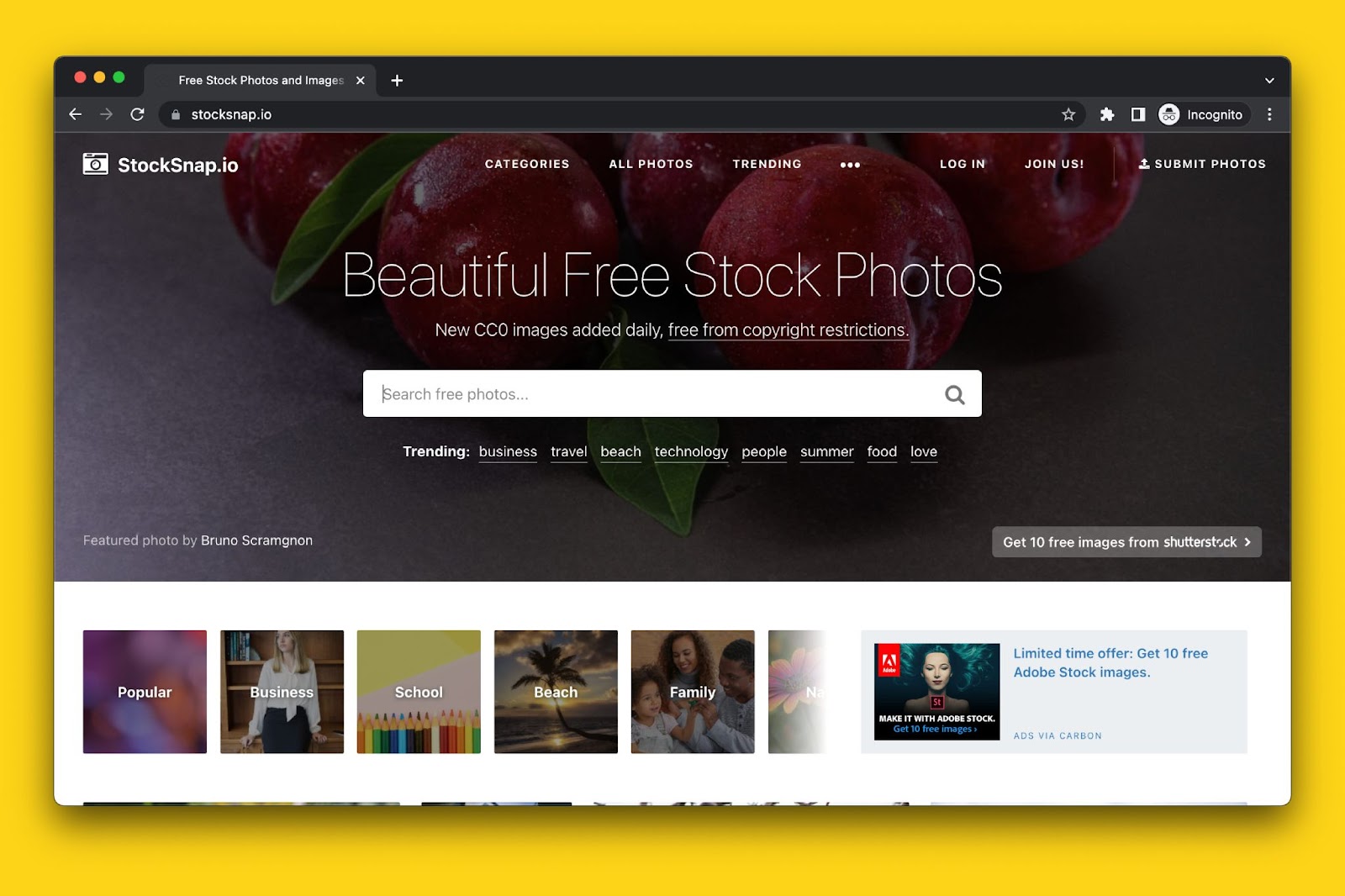Click the magnifying glass search icon
The width and height of the screenshot is (1345, 896).
[x=954, y=394]
